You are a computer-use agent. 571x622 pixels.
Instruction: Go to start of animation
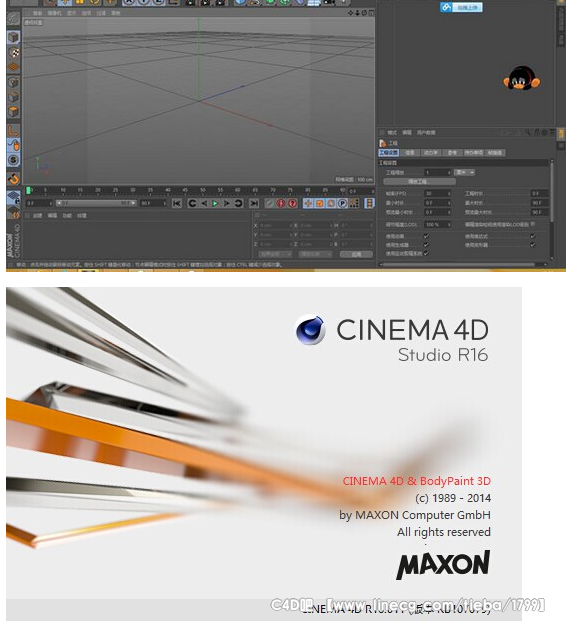pyautogui.click(x=177, y=203)
